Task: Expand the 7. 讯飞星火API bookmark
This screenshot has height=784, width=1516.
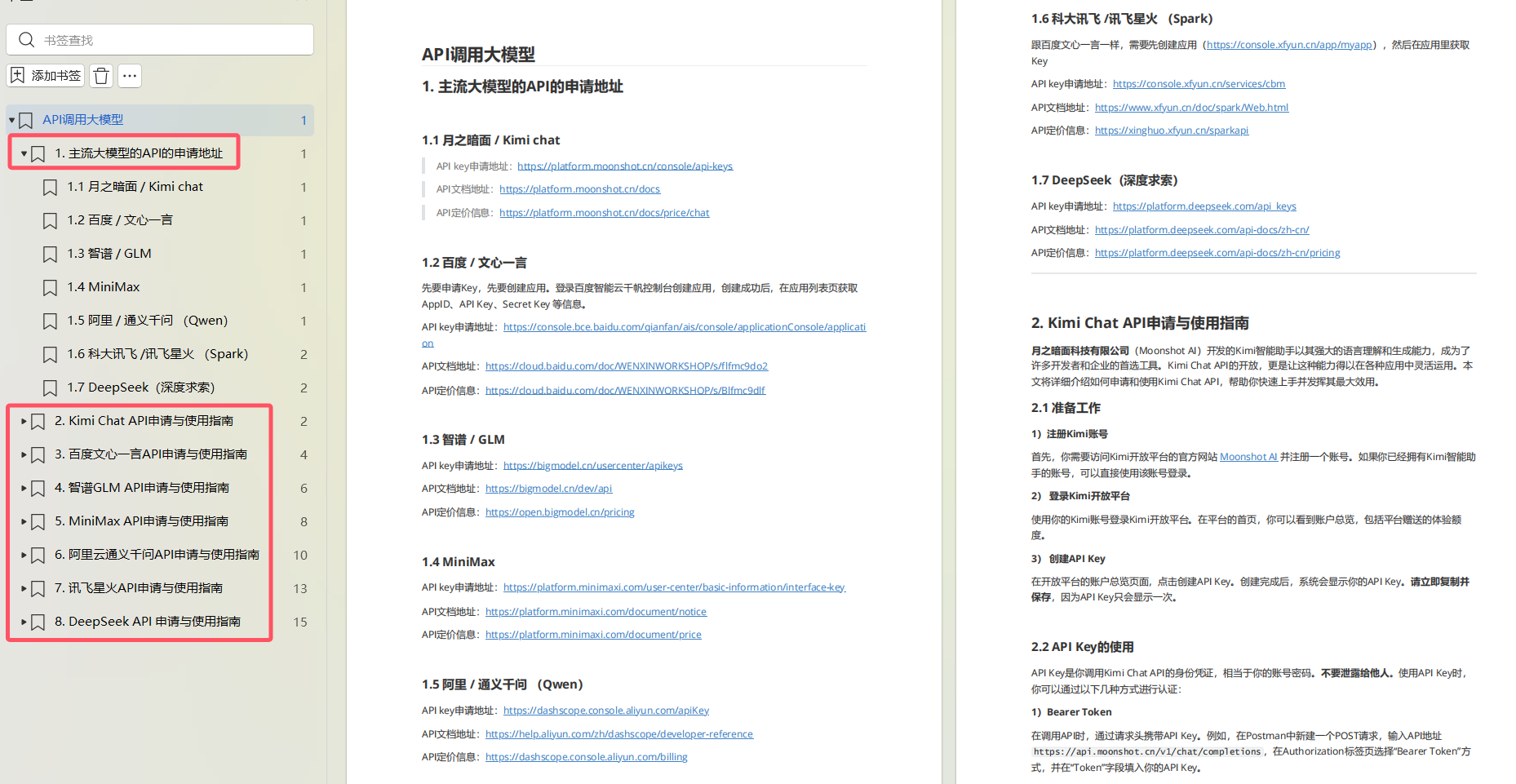Action: 24,588
